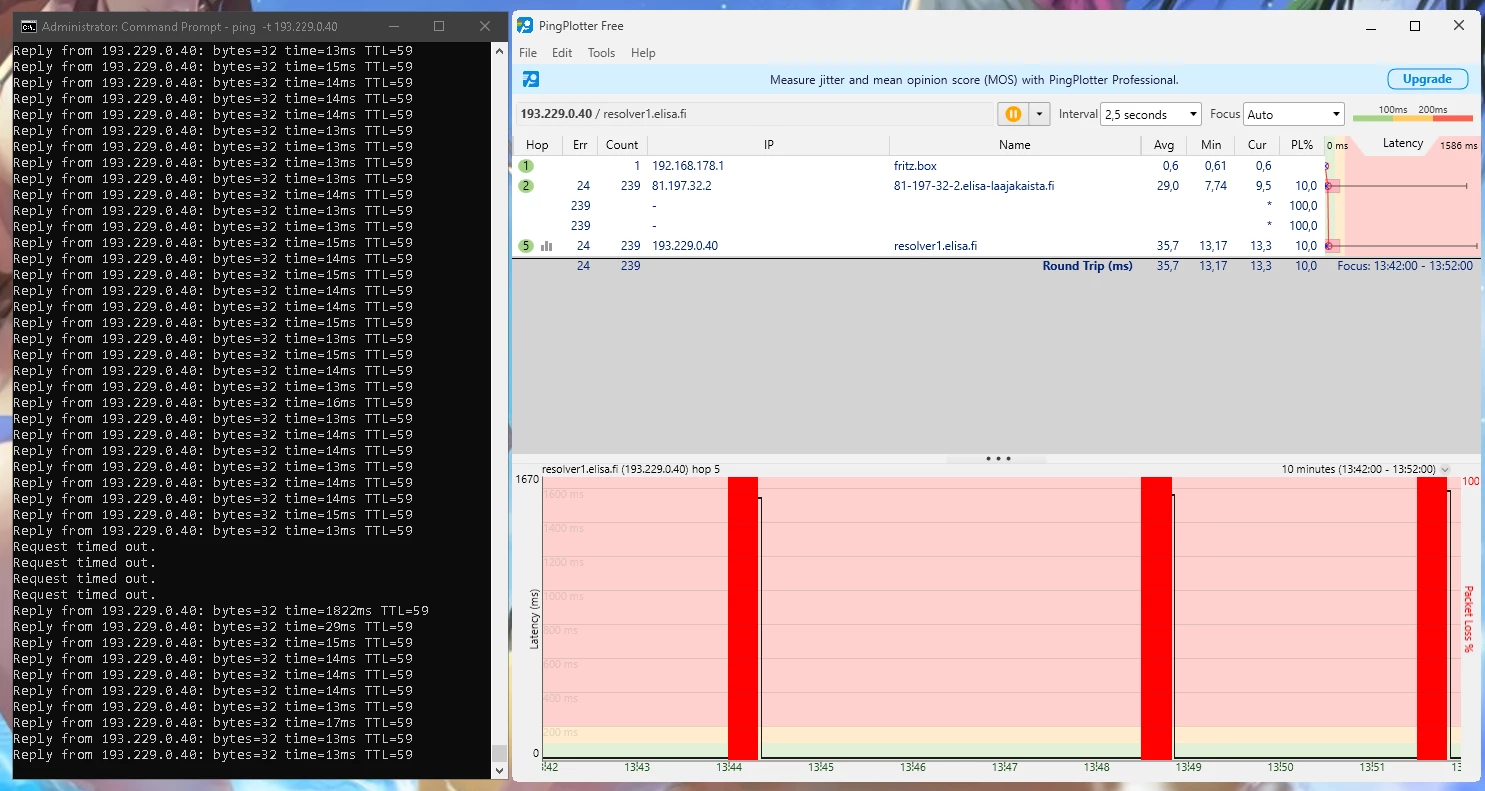Select the 192.168.178.1 IP cell
The image size is (1485, 791).
(x=687, y=166)
